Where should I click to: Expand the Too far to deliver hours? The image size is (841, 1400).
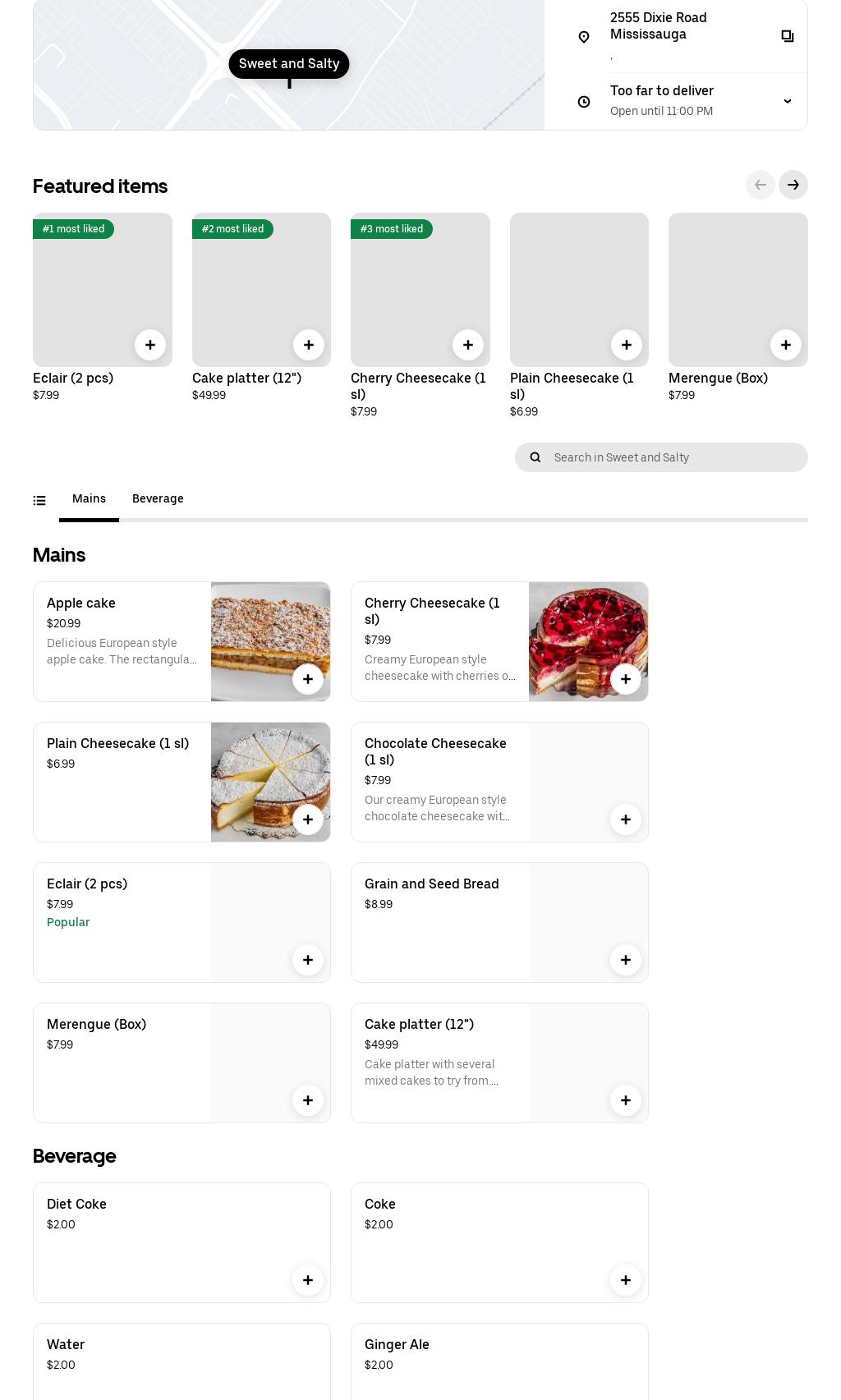click(x=787, y=101)
